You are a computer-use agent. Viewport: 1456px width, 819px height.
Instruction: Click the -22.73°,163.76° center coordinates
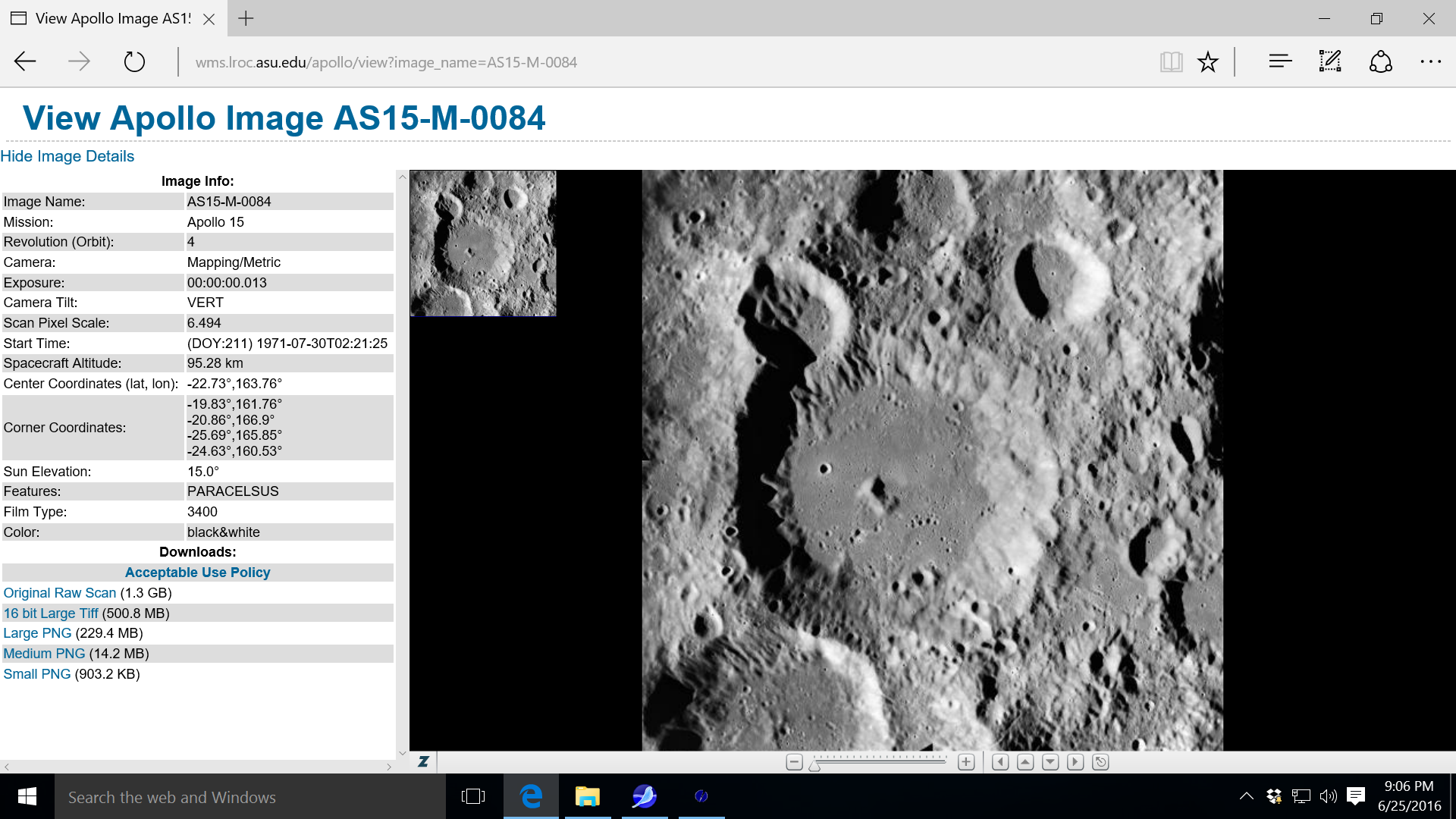[234, 384]
